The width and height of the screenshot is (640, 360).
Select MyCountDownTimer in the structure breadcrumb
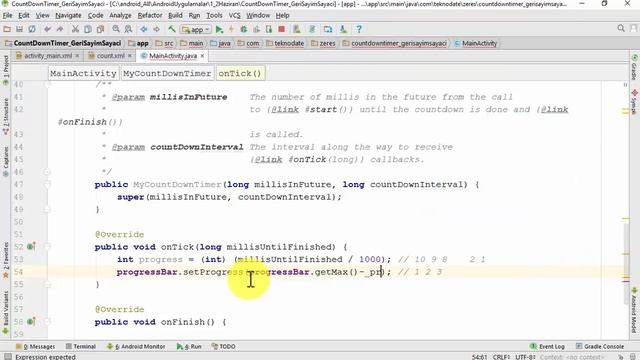167,73
